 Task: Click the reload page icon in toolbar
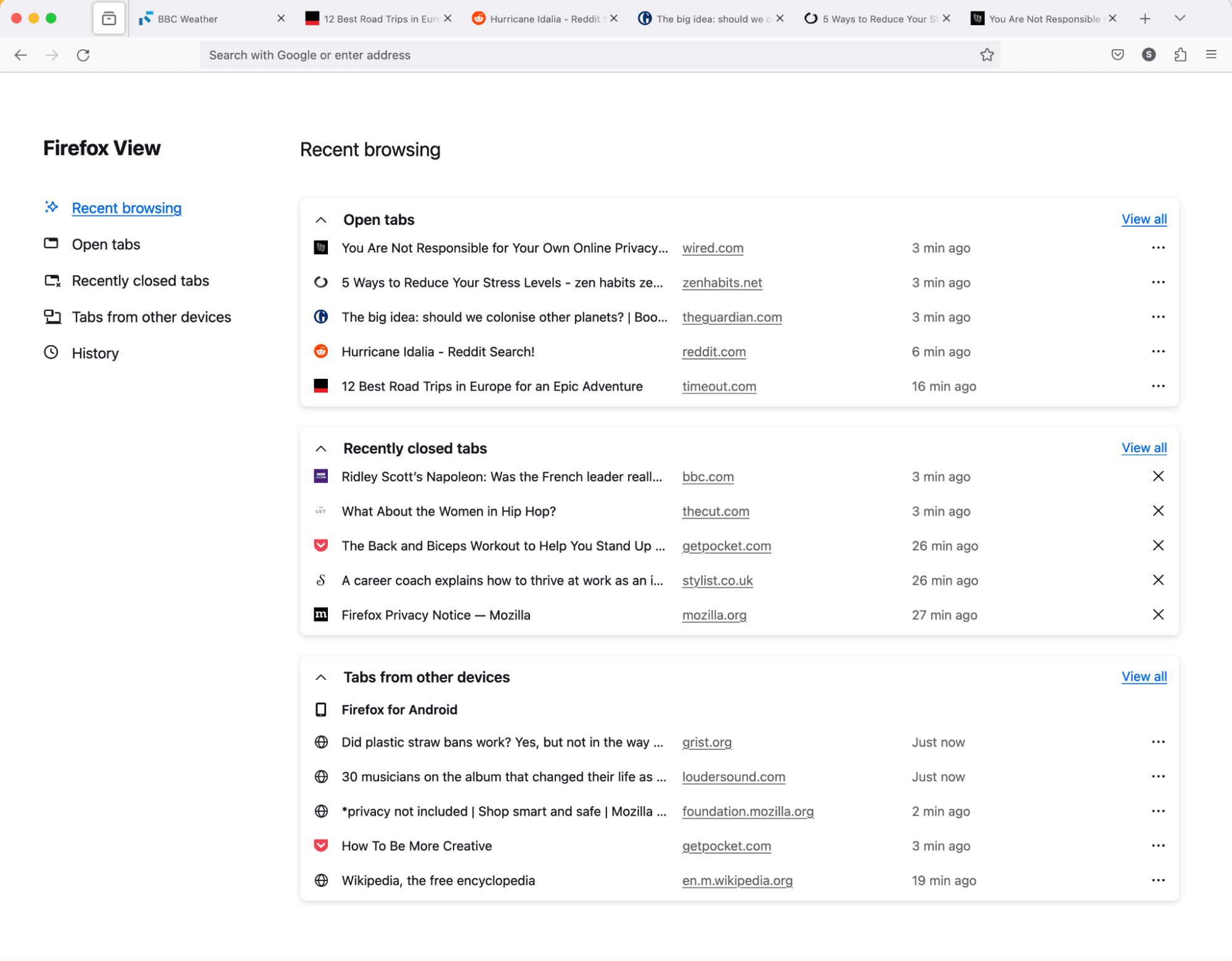85,54
